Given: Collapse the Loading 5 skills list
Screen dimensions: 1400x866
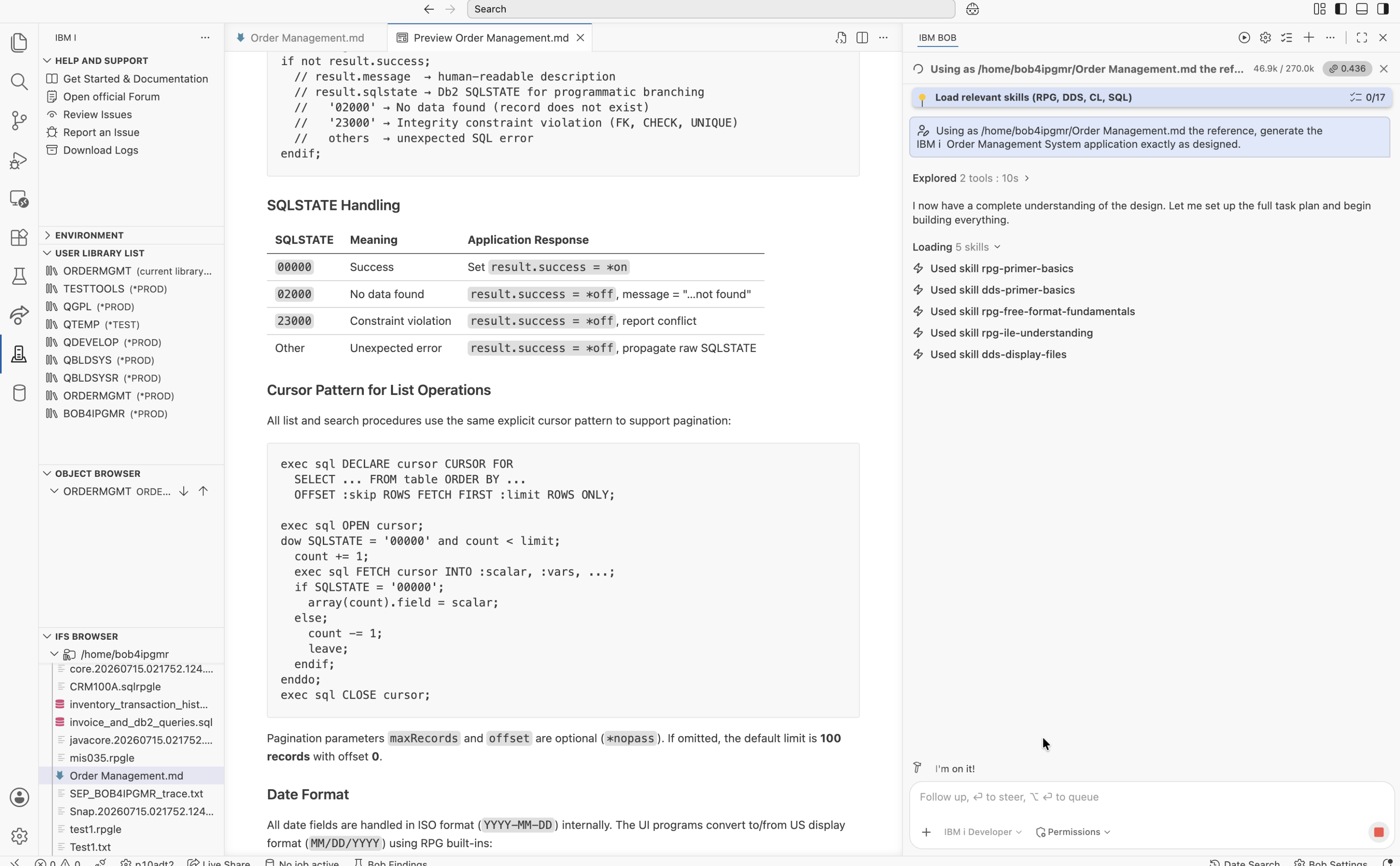Looking at the screenshot, I should click(x=956, y=247).
